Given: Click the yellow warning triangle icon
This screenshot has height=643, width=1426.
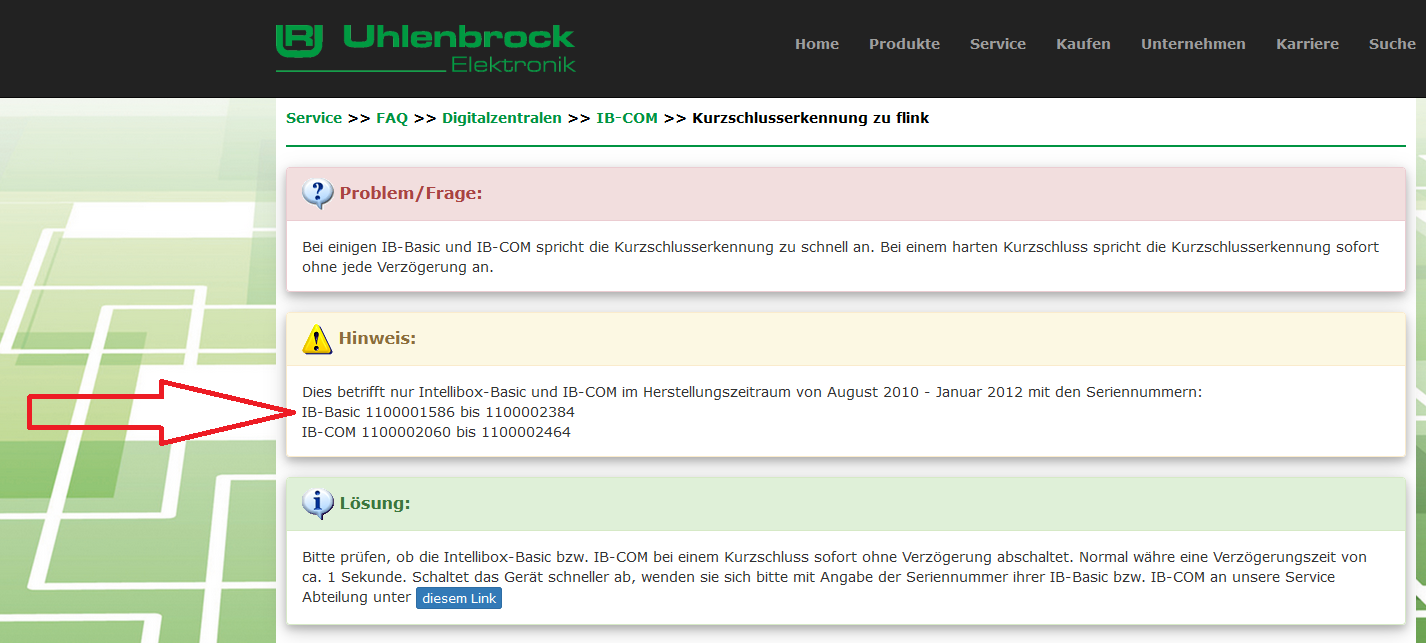Looking at the screenshot, I should click(317, 340).
